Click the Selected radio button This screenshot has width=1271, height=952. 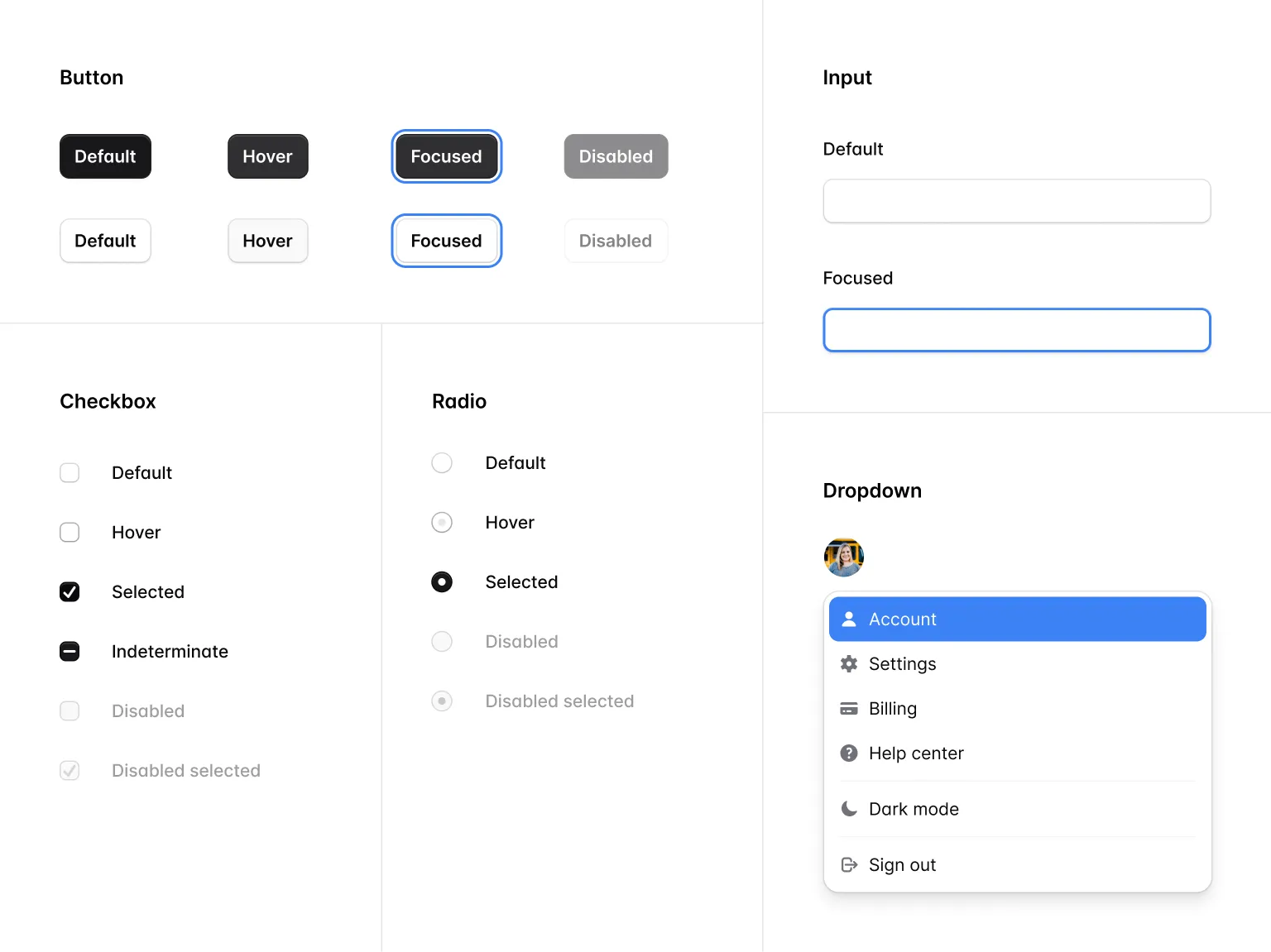(442, 582)
